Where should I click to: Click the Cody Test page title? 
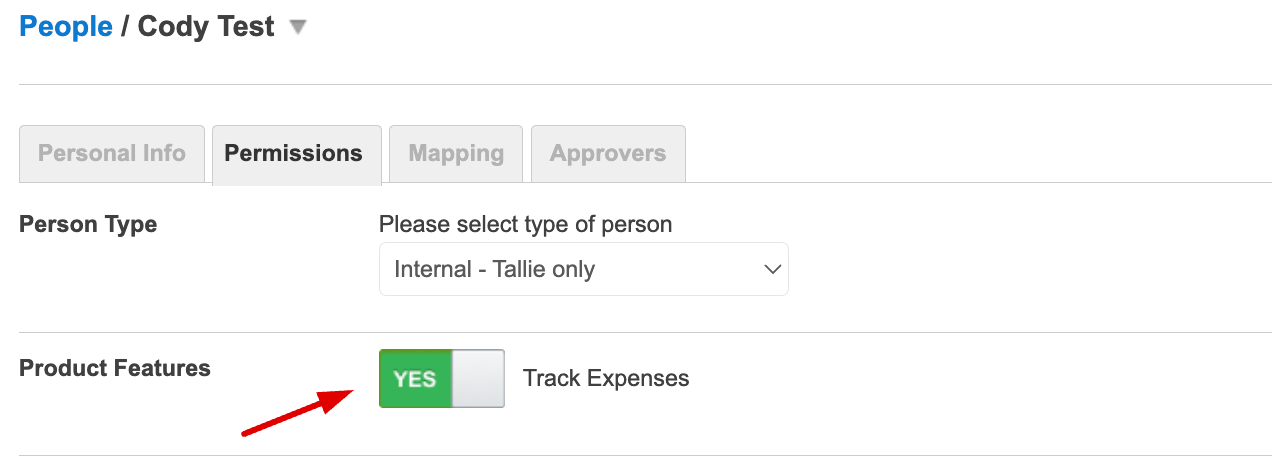pyautogui.click(x=206, y=27)
